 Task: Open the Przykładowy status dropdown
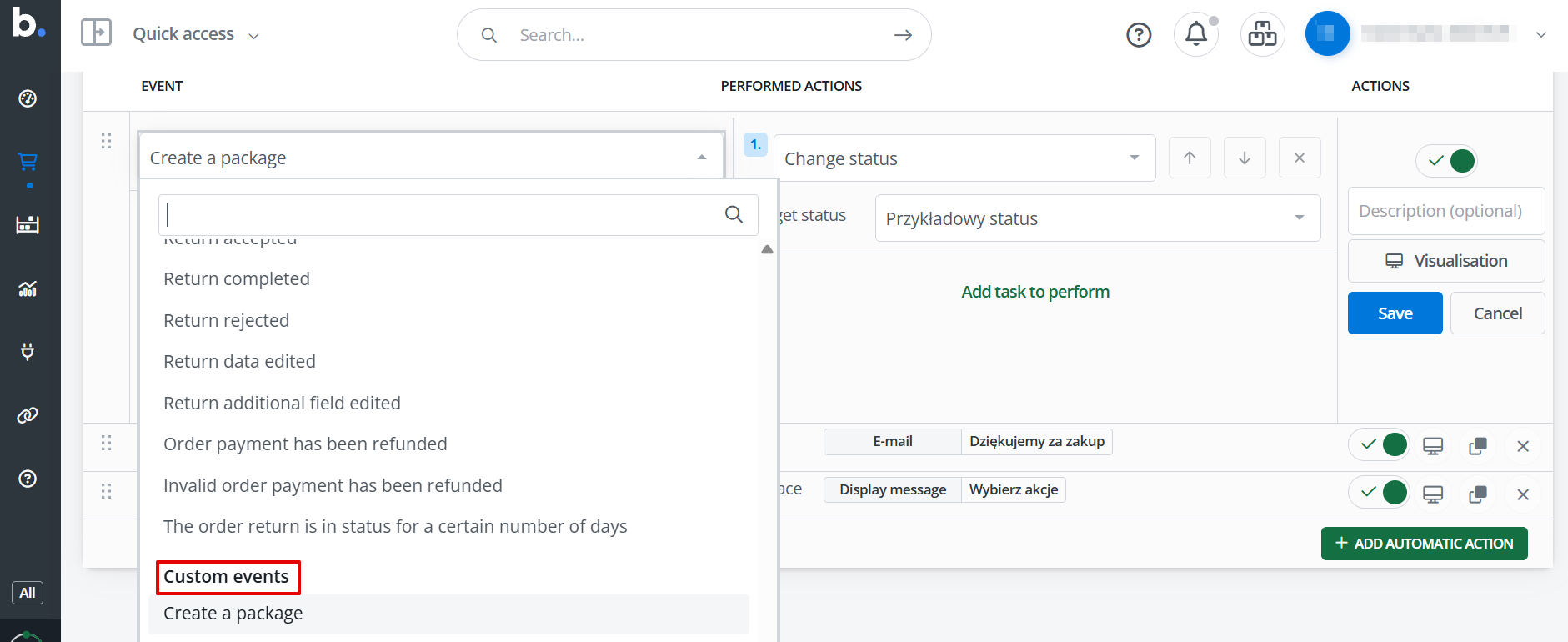tap(1097, 218)
